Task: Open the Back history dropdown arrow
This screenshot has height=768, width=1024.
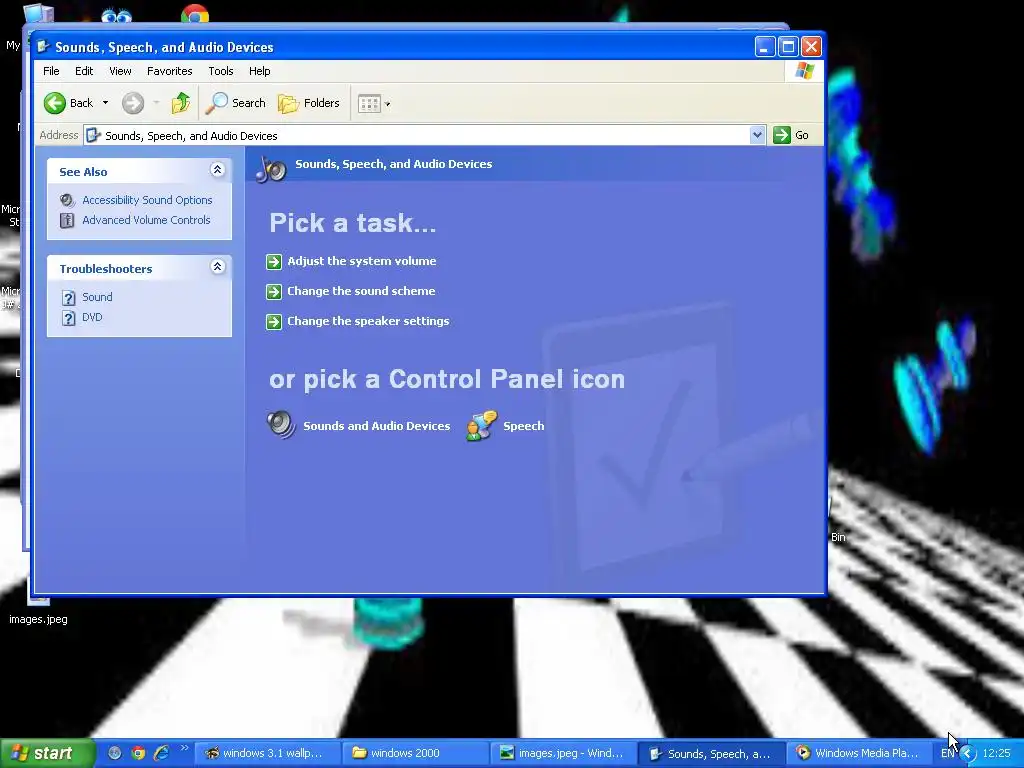Action: 105,103
